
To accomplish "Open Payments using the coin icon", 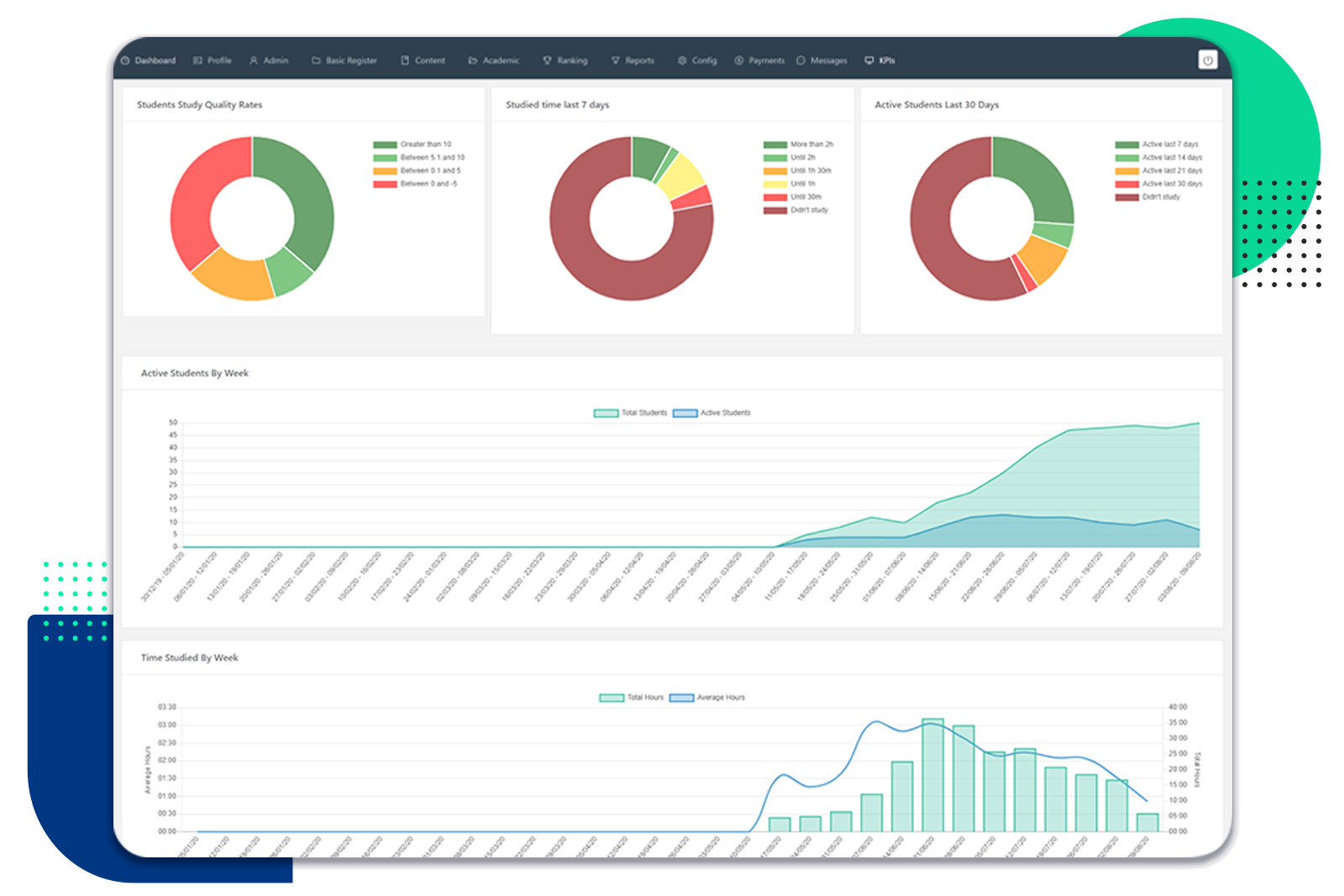I will tap(739, 60).
